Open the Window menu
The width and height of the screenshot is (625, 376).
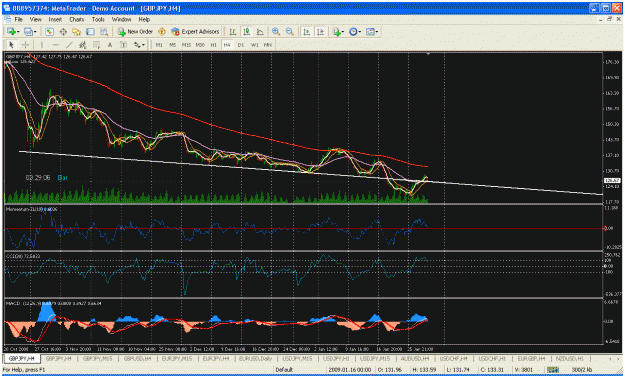pyautogui.click(x=121, y=19)
